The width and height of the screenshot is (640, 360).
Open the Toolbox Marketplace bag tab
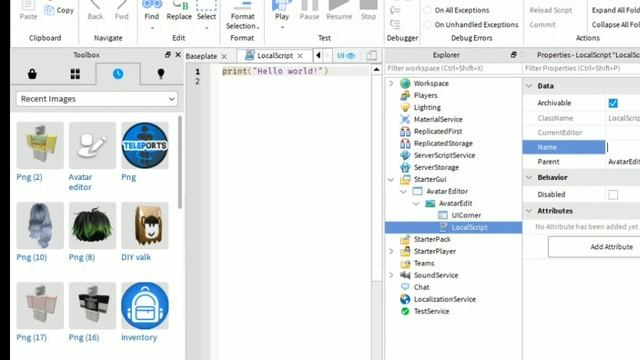[32, 74]
